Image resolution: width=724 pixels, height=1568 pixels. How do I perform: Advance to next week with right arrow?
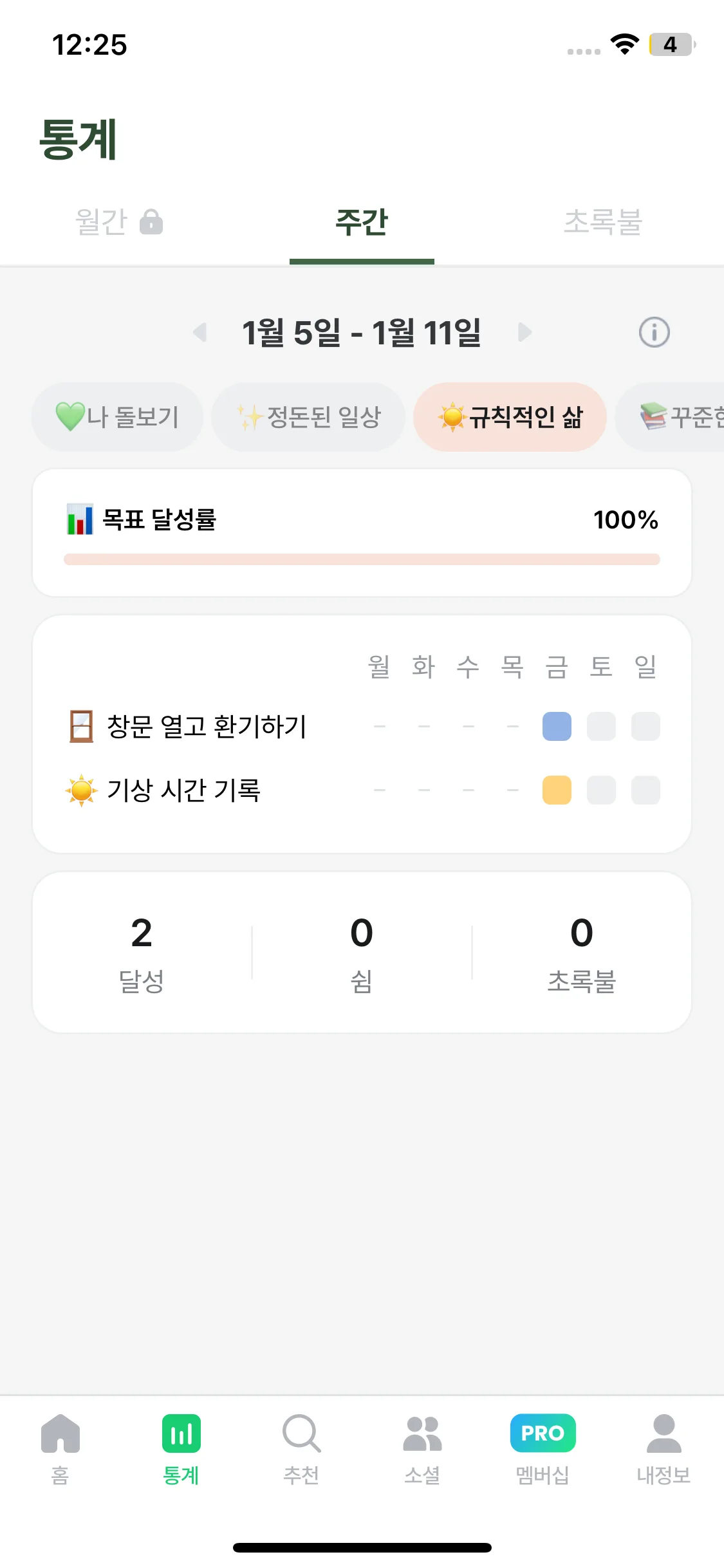click(x=524, y=333)
